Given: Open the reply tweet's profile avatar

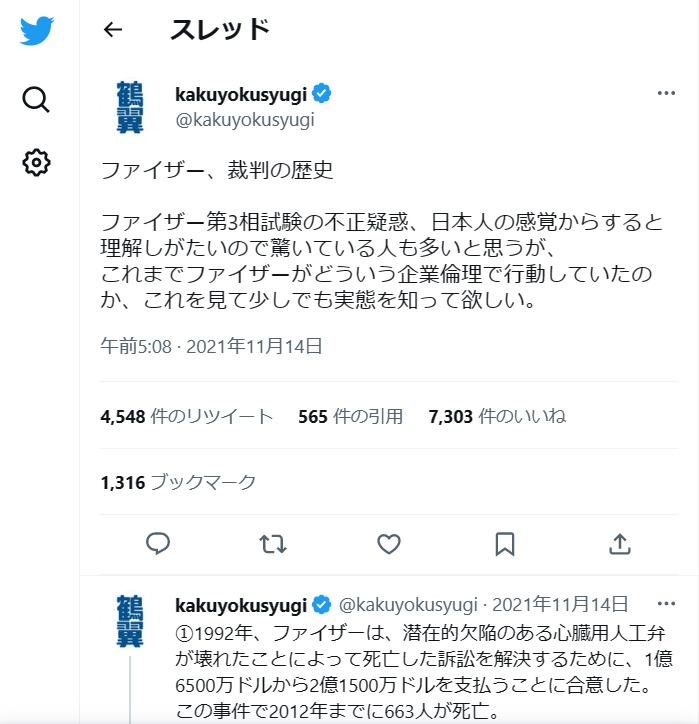Looking at the screenshot, I should (130, 620).
